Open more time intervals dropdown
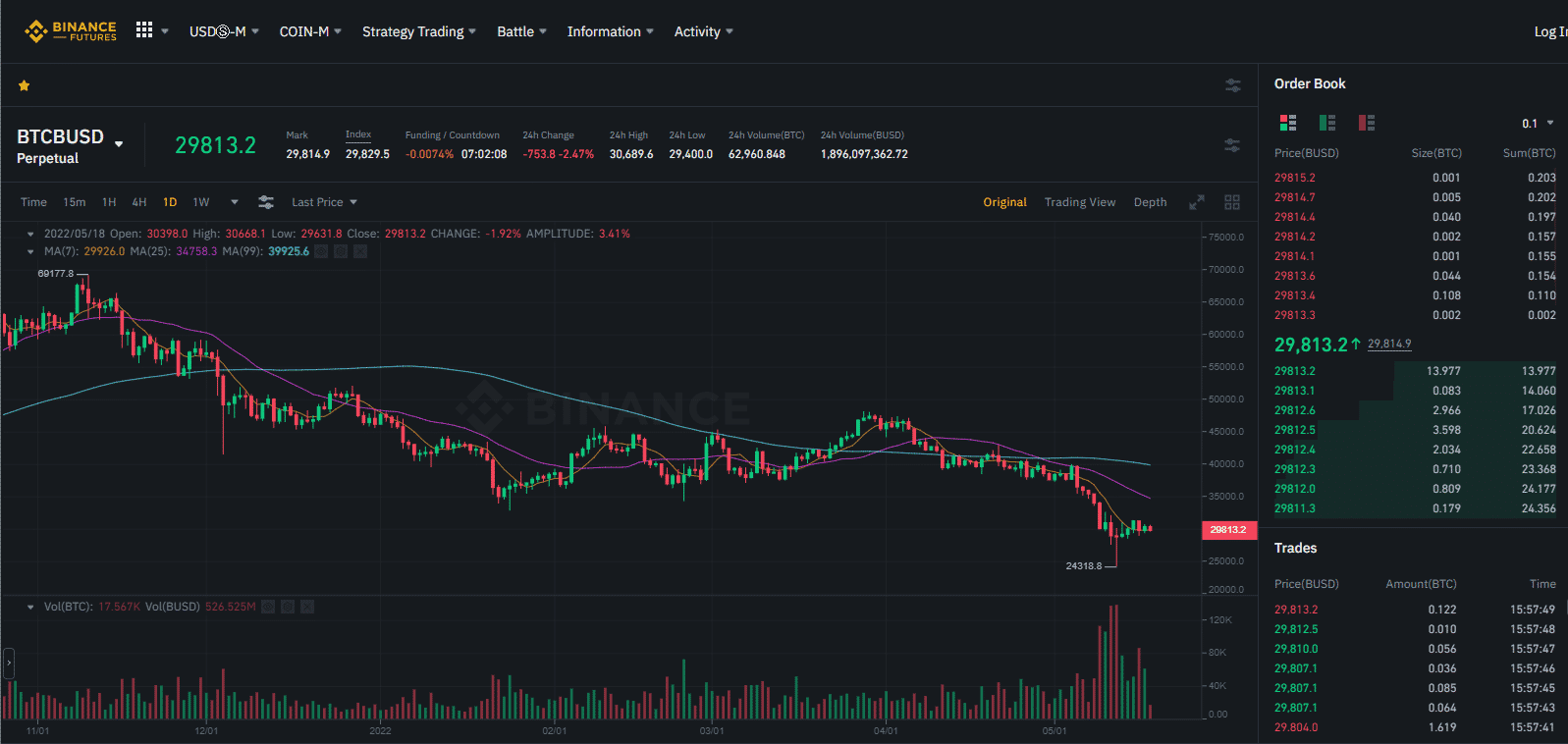 point(235,202)
